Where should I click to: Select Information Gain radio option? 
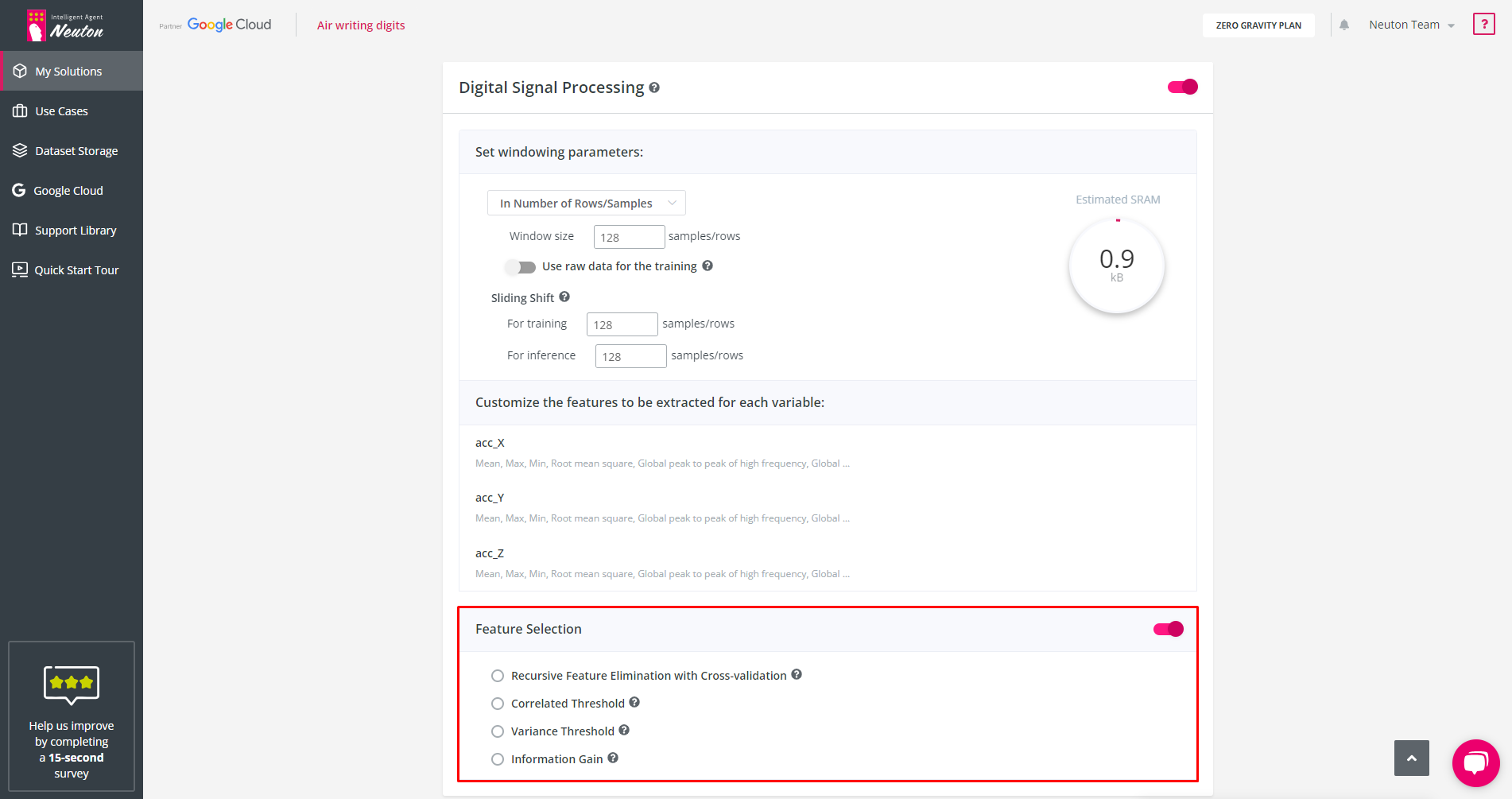click(x=498, y=759)
